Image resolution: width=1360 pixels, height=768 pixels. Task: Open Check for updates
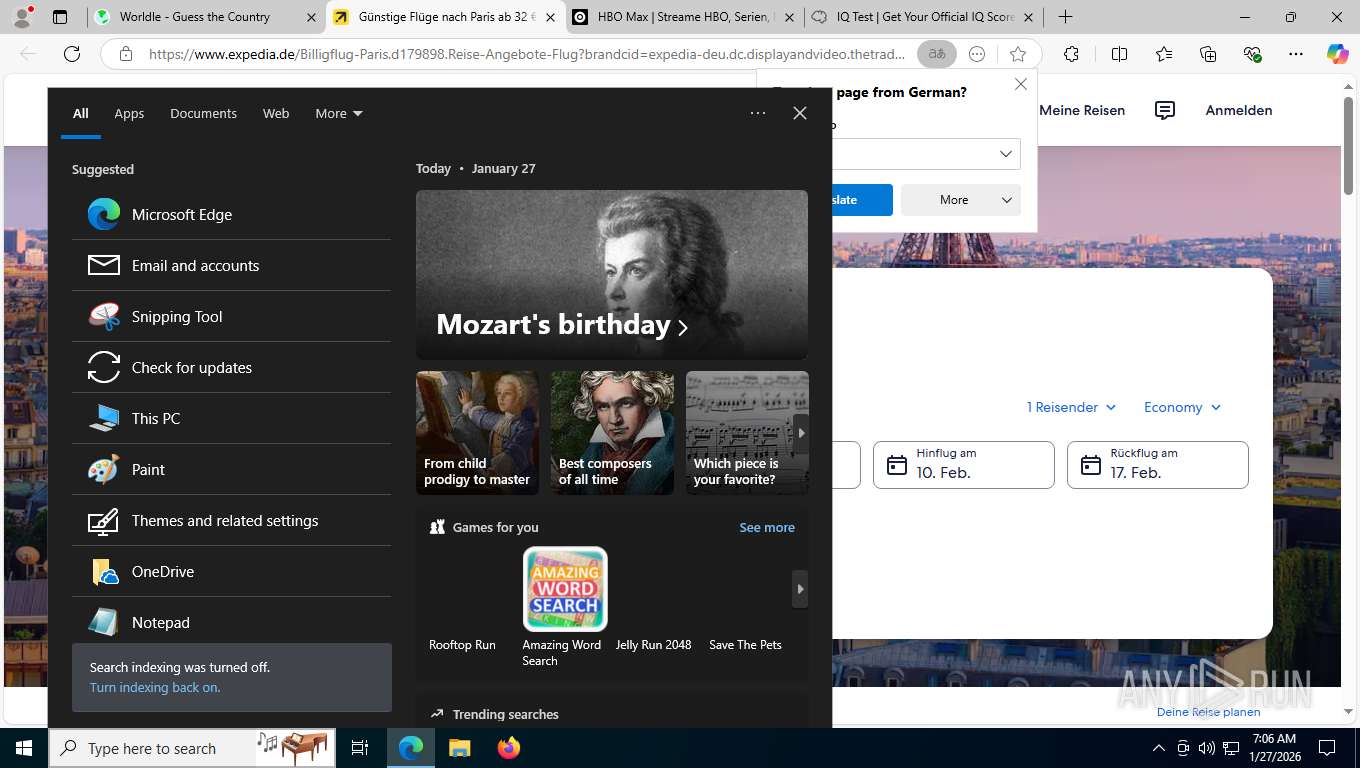click(x=231, y=367)
